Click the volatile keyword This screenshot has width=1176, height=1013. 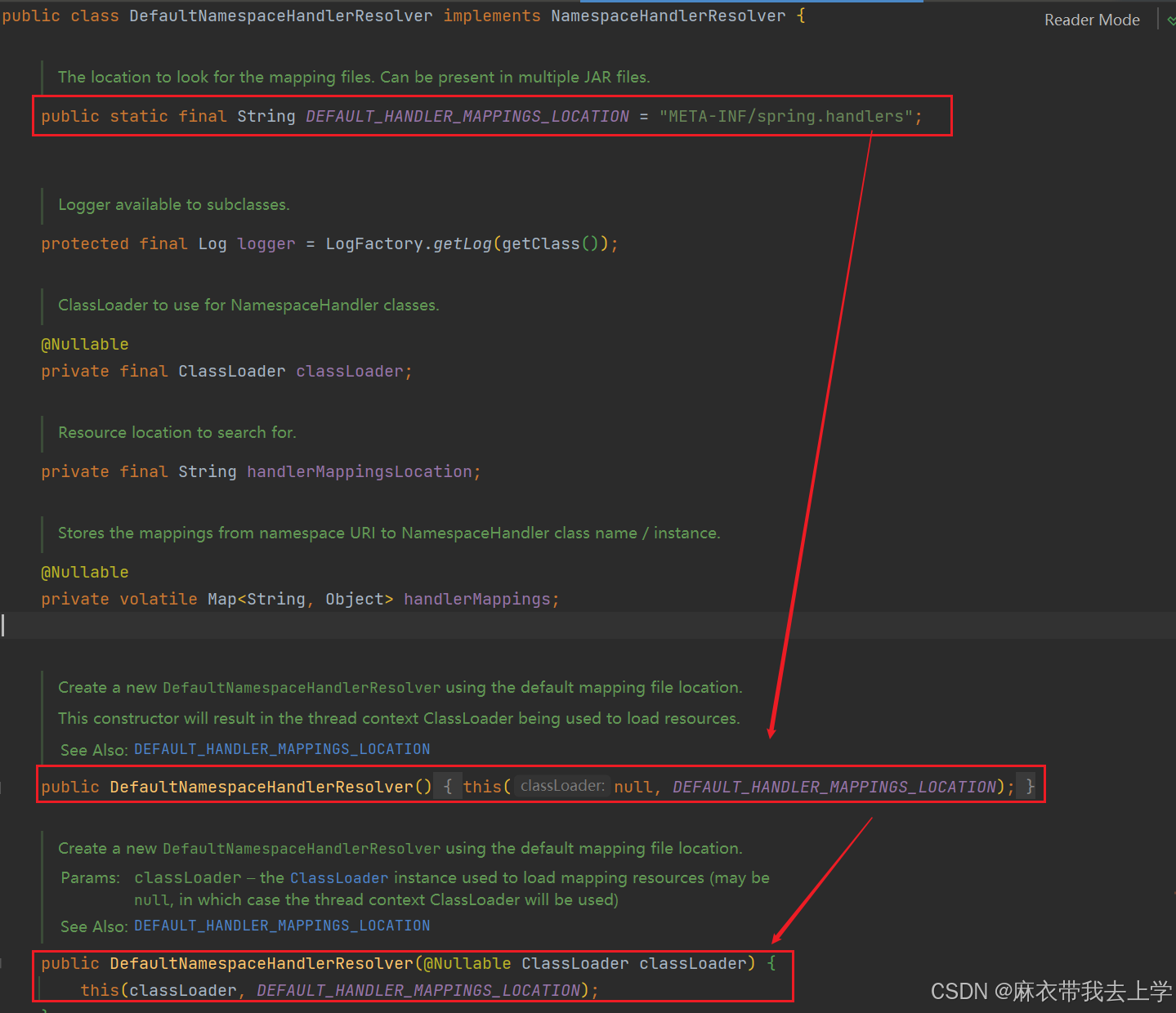click(x=159, y=599)
